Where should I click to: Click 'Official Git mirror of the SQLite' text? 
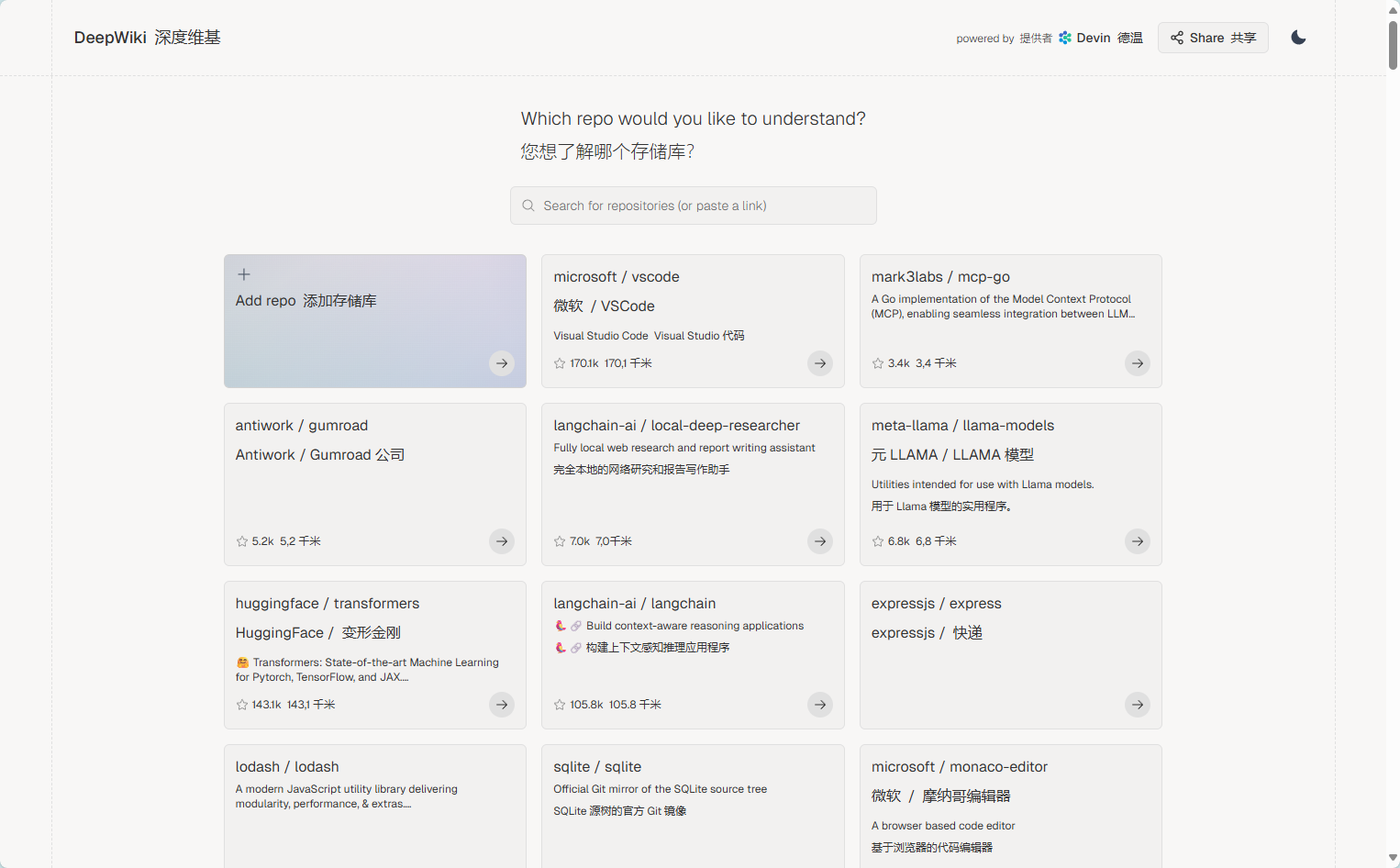click(x=661, y=789)
